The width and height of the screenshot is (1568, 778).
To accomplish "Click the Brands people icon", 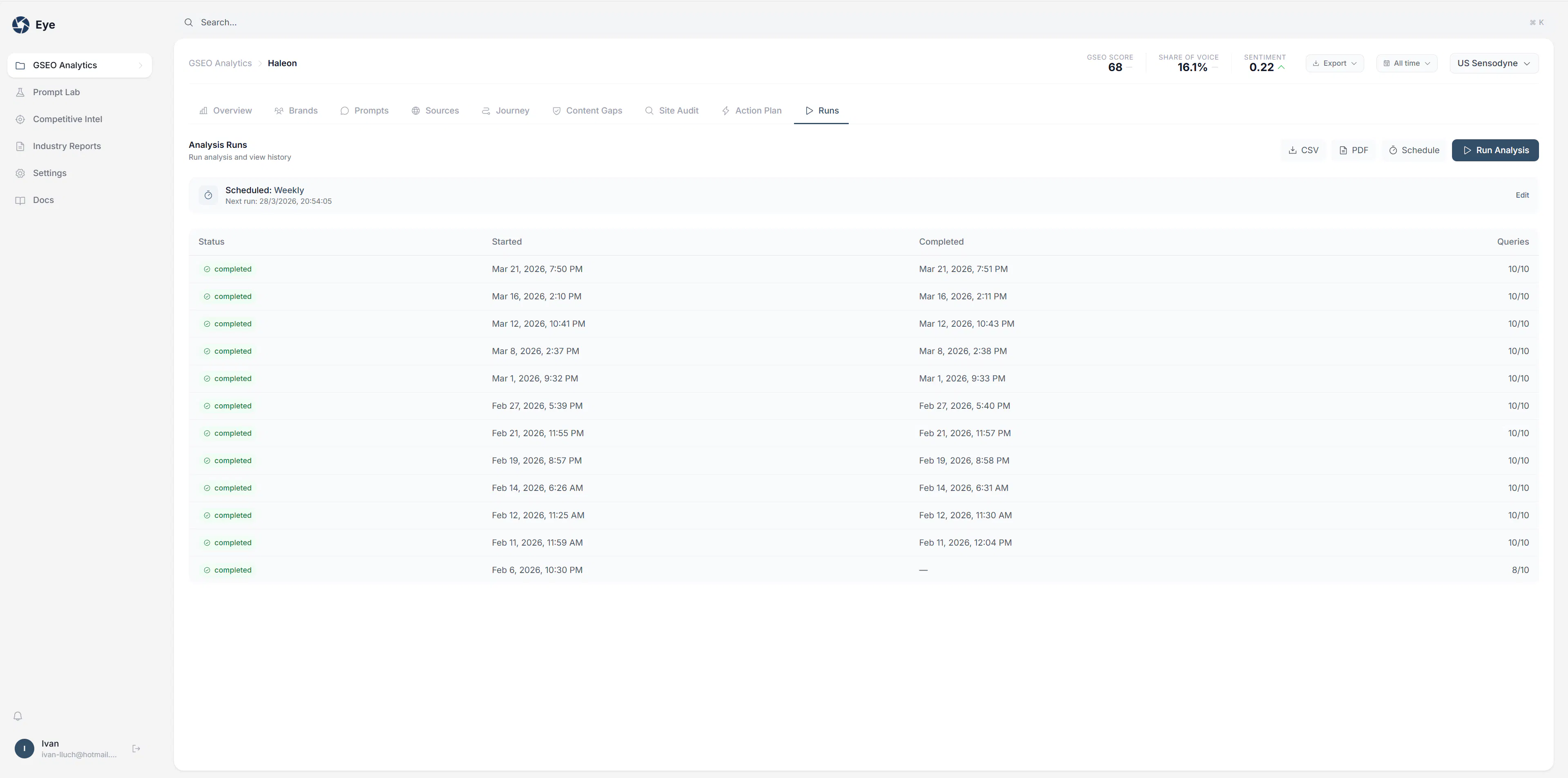I will click(x=279, y=111).
